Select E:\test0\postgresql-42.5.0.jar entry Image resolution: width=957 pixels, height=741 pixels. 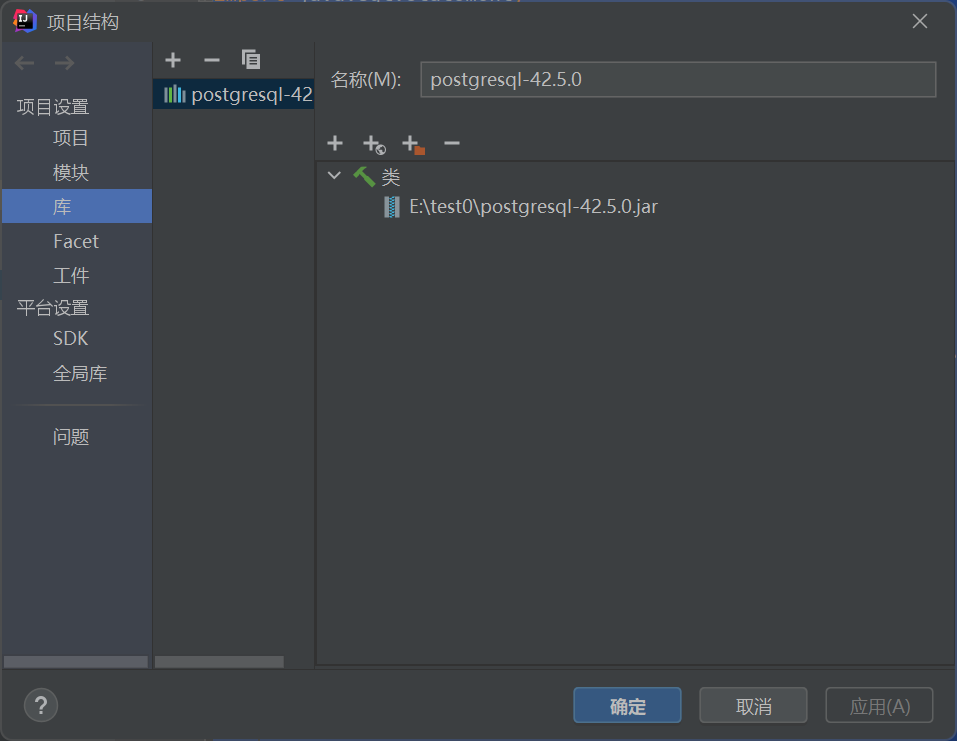(533, 207)
